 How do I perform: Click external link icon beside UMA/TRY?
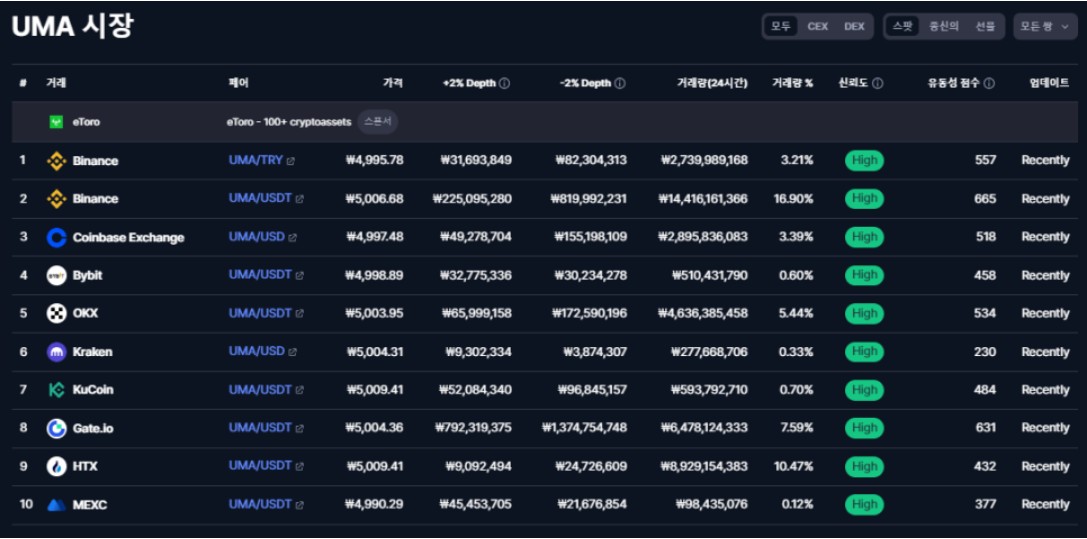click(290, 161)
